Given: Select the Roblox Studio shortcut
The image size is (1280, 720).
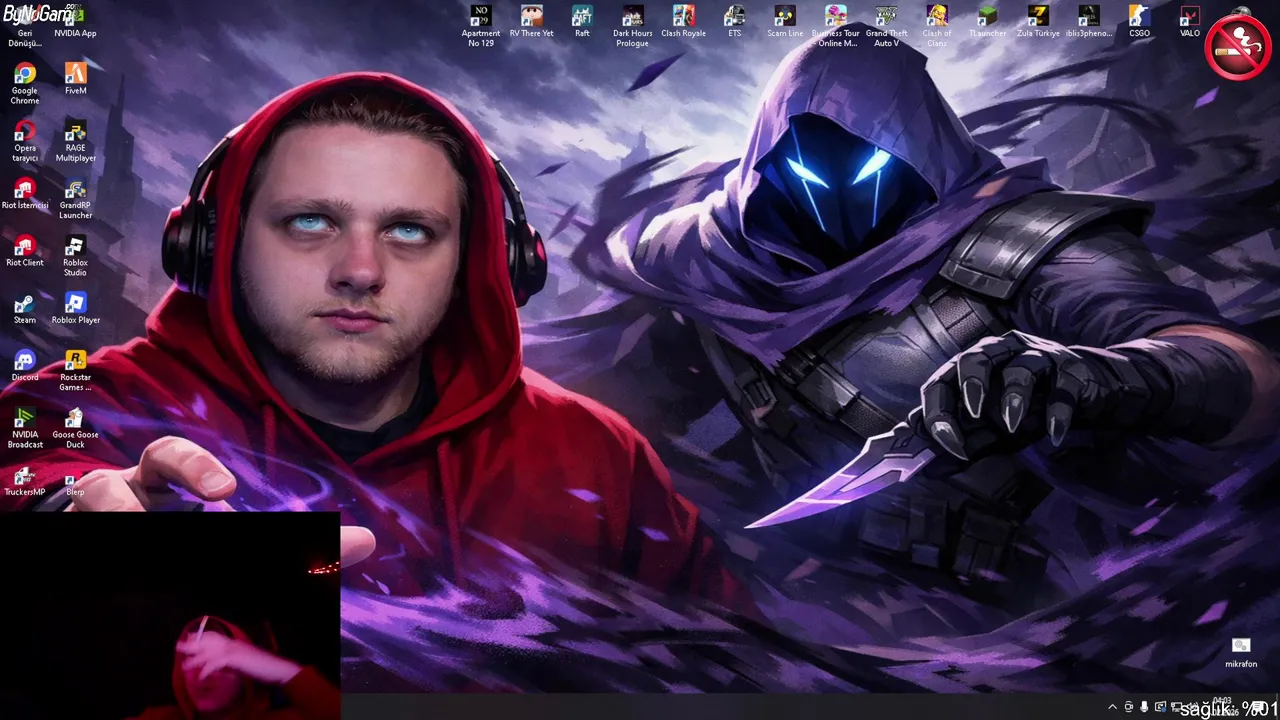Looking at the screenshot, I should (75, 256).
